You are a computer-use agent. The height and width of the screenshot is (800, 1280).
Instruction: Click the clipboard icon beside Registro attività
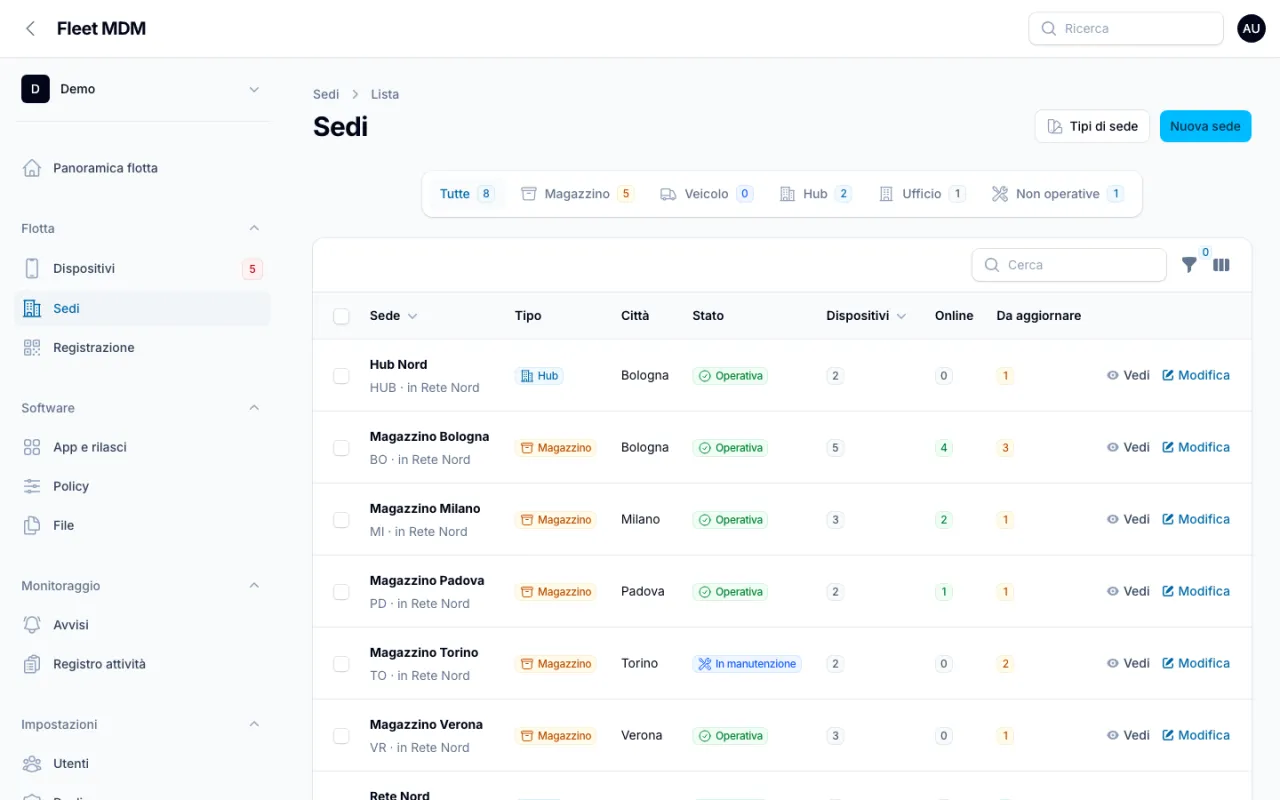click(32, 664)
